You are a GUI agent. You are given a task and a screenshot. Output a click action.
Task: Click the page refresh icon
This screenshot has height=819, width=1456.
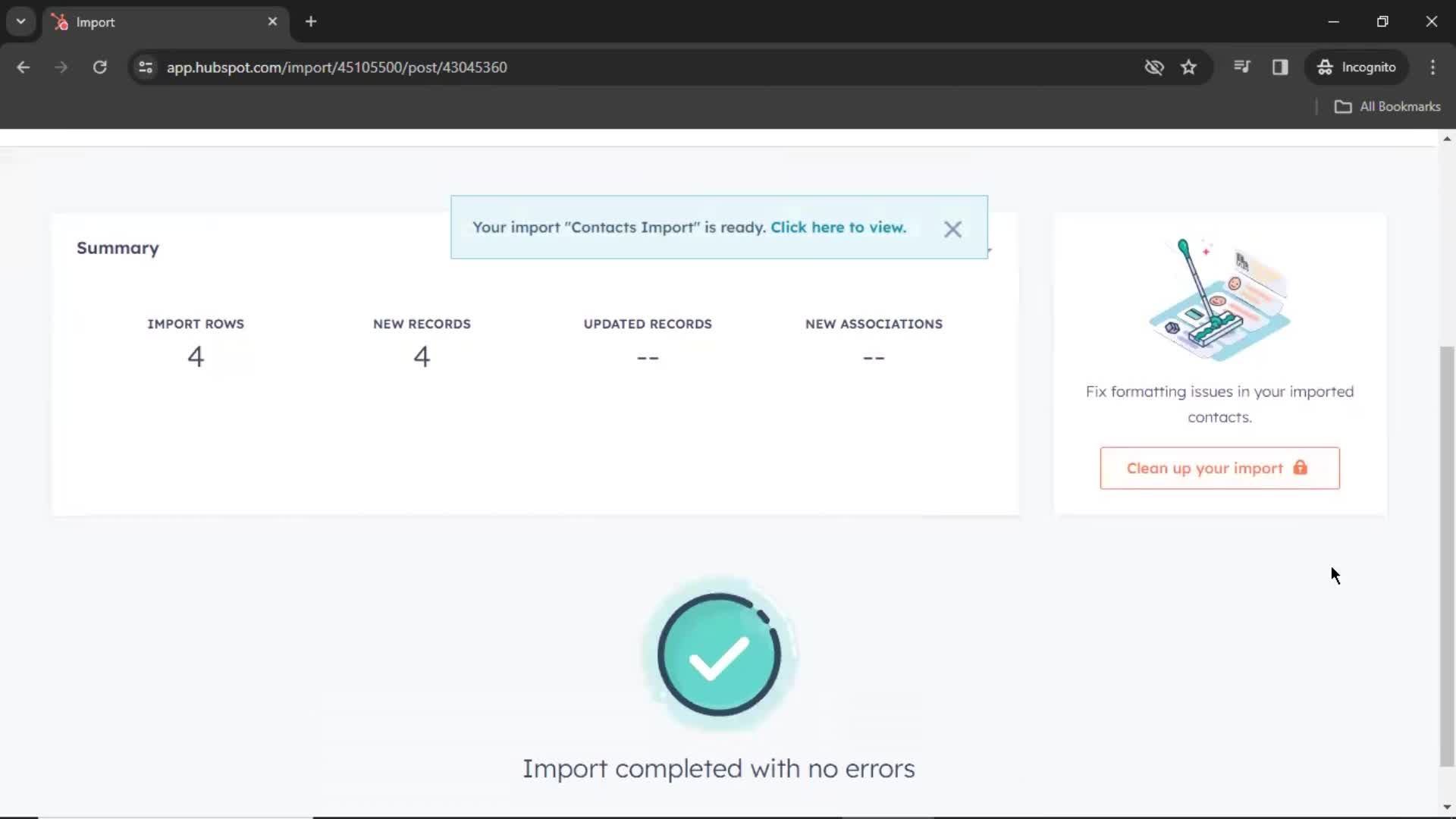99,67
